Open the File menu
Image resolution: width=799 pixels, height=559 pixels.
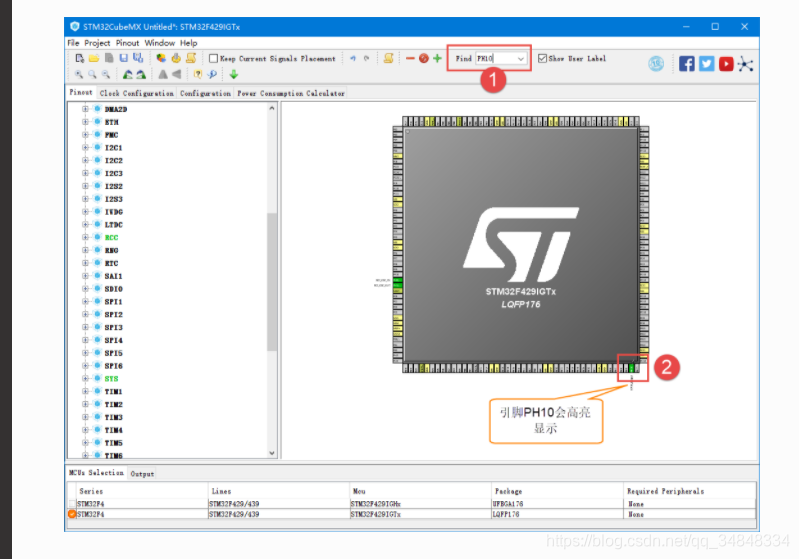(x=73, y=43)
